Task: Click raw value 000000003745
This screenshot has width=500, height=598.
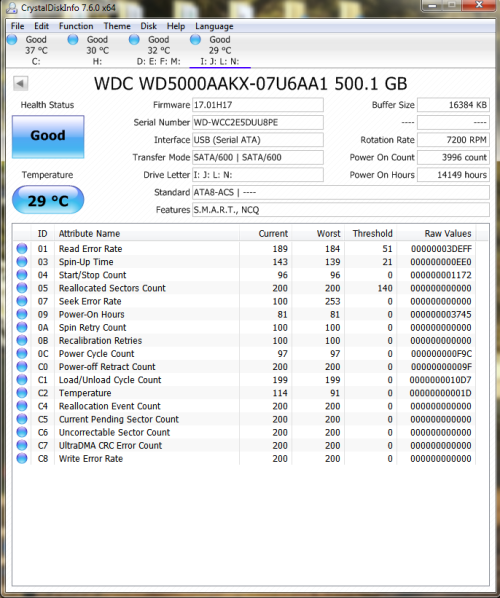Action: [x=441, y=314]
